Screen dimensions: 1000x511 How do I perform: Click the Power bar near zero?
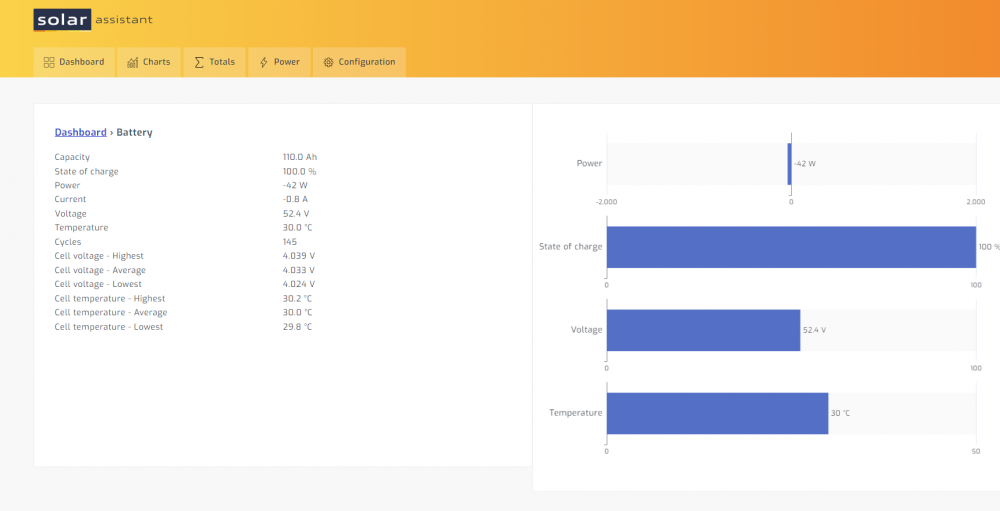tap(789, 164)
